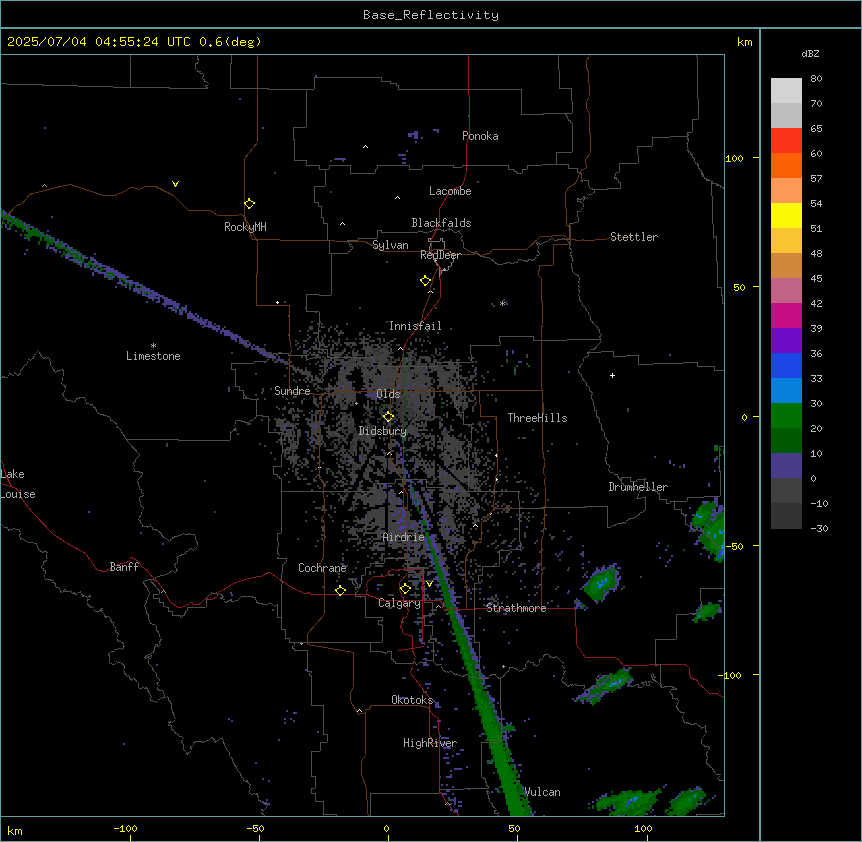Click the Innisfail city label
862x842 pixels.
pos(415,326)
